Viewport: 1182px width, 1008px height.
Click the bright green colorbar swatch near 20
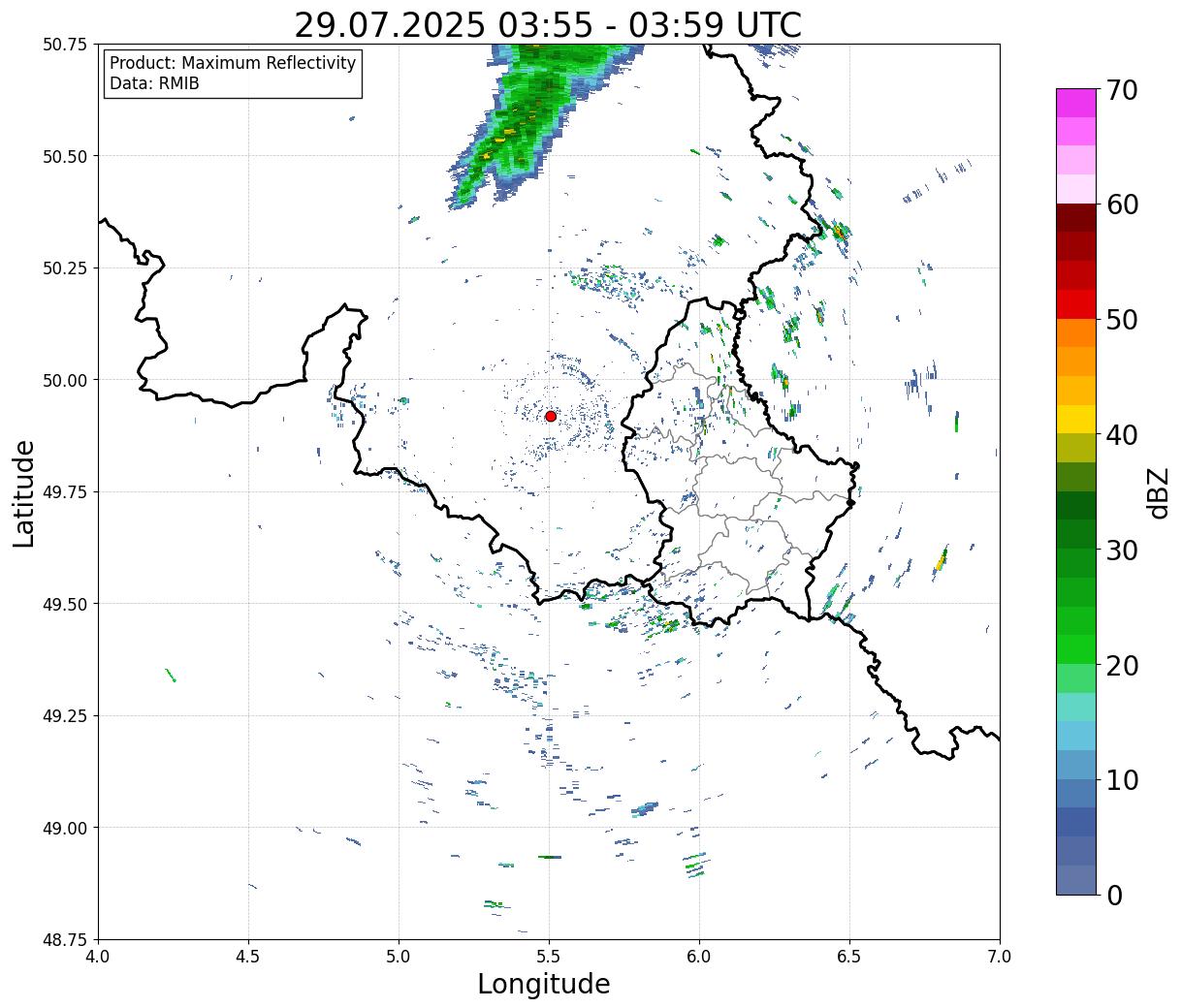(1076, 649)
